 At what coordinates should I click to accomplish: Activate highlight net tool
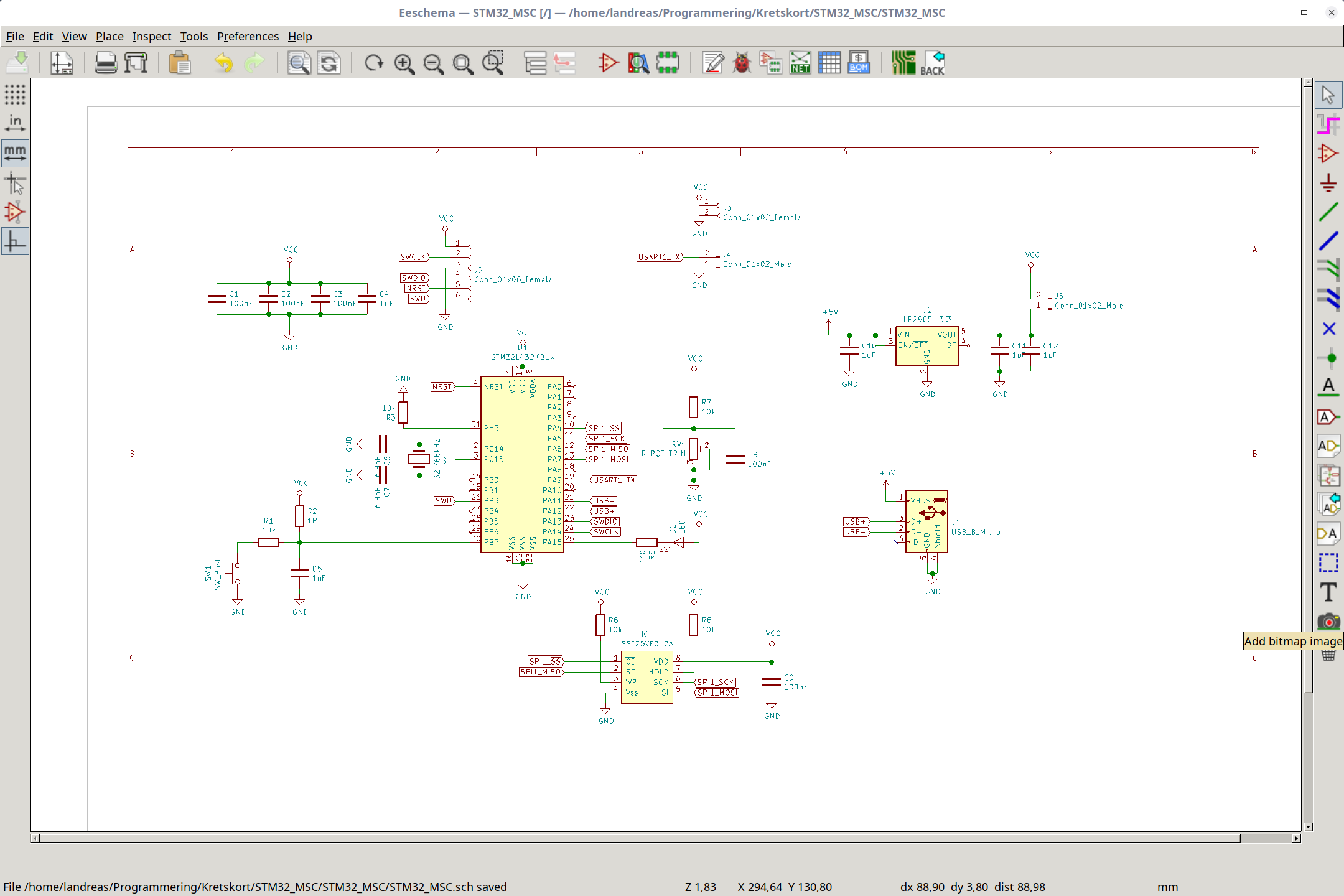tap(1328, 124)
